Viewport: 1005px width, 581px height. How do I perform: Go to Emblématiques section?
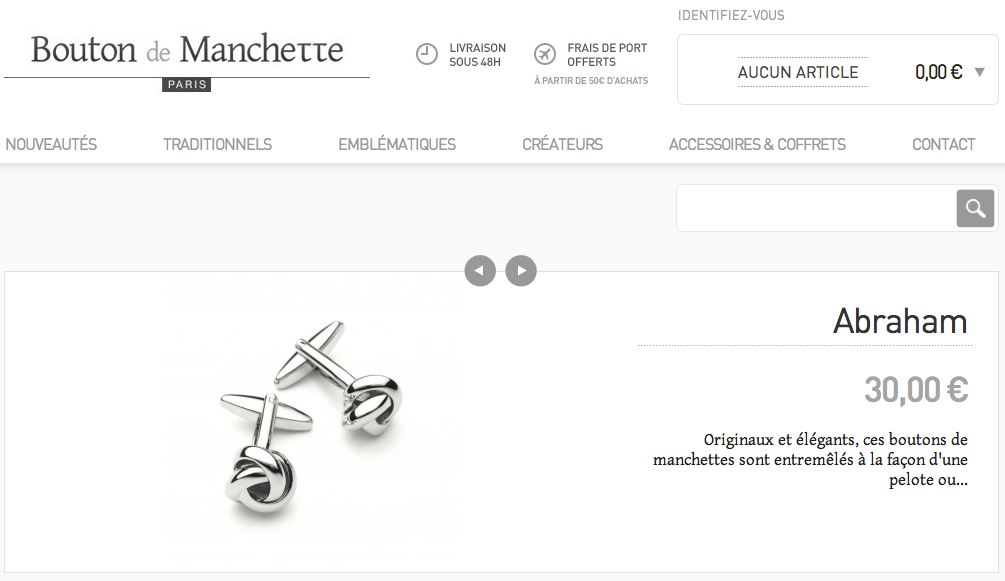pos(397,144)
